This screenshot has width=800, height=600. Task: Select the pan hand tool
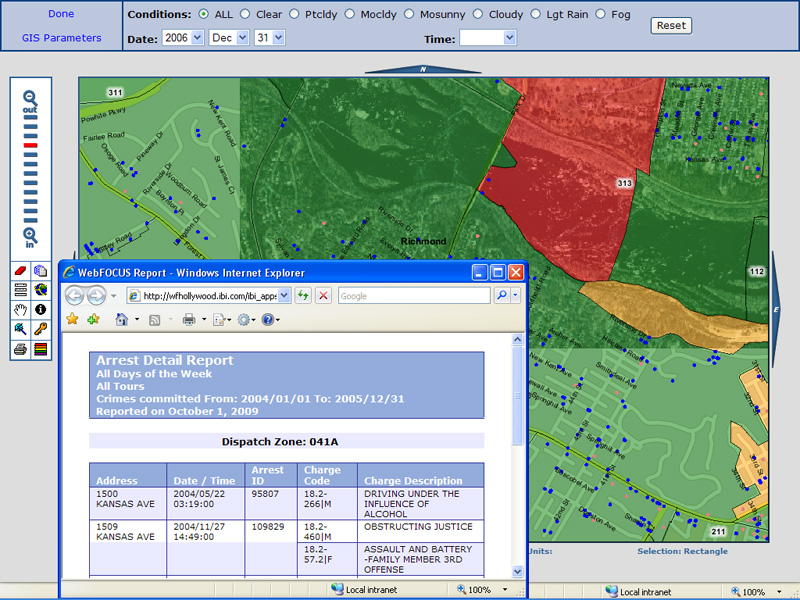pyautogui.click(x=21, y=310)
